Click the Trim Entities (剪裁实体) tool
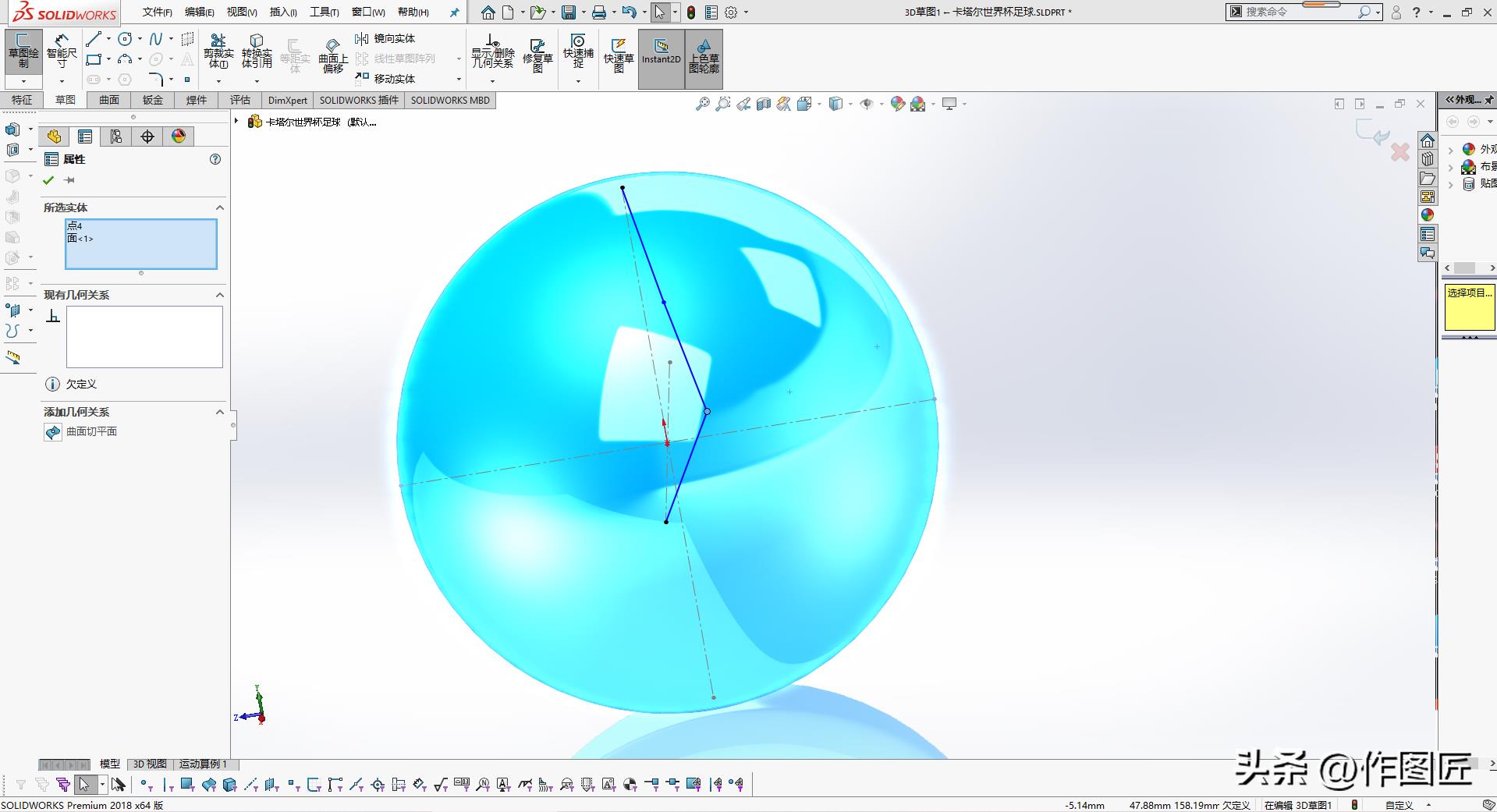This screenshot has height=812, width=1497. tap(218, 52)
